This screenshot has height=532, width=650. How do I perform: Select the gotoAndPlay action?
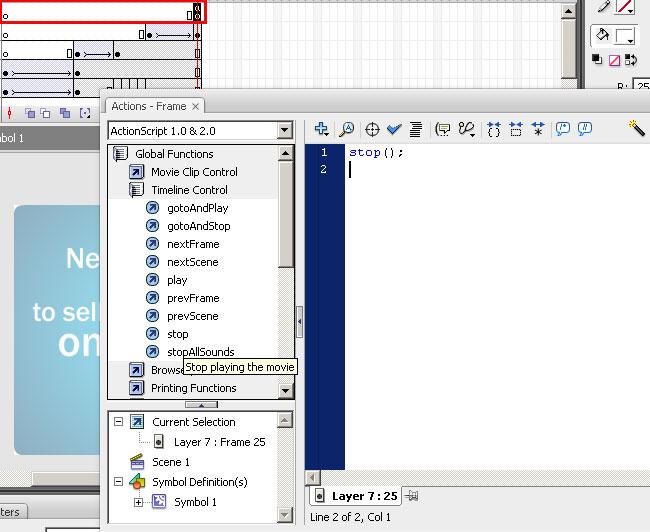pyautogui.click(x=197, y=208)
